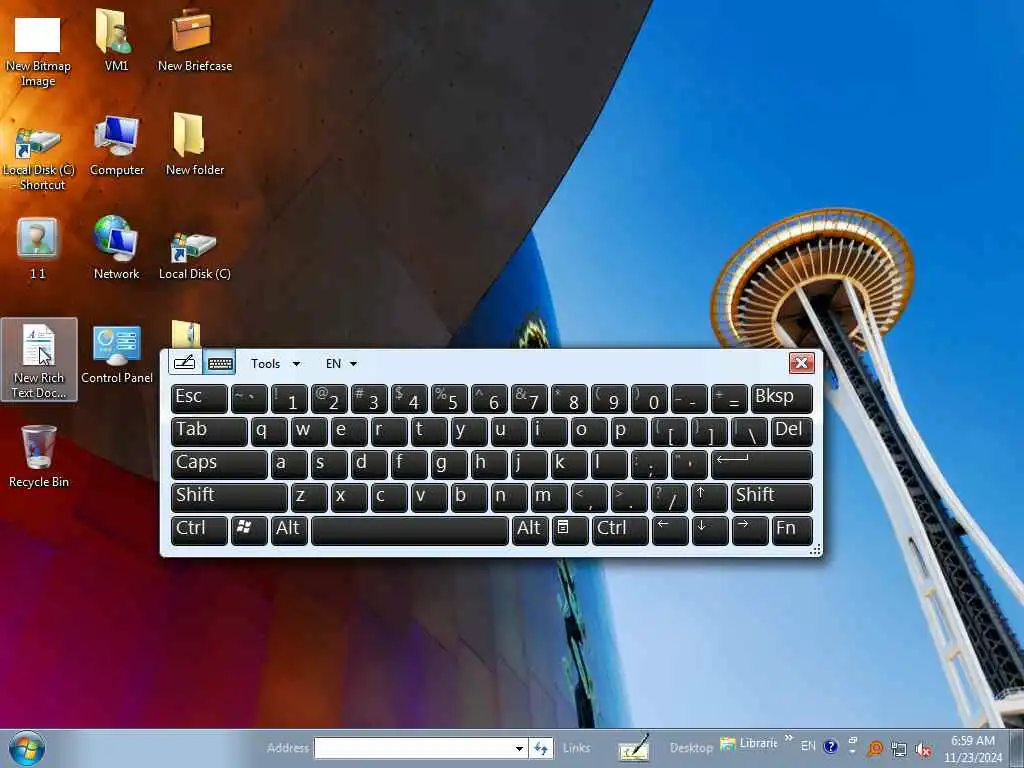Open the Tools dropdown menu
The height and width of the screenshot is (768, 1024).
pos(275,364)
